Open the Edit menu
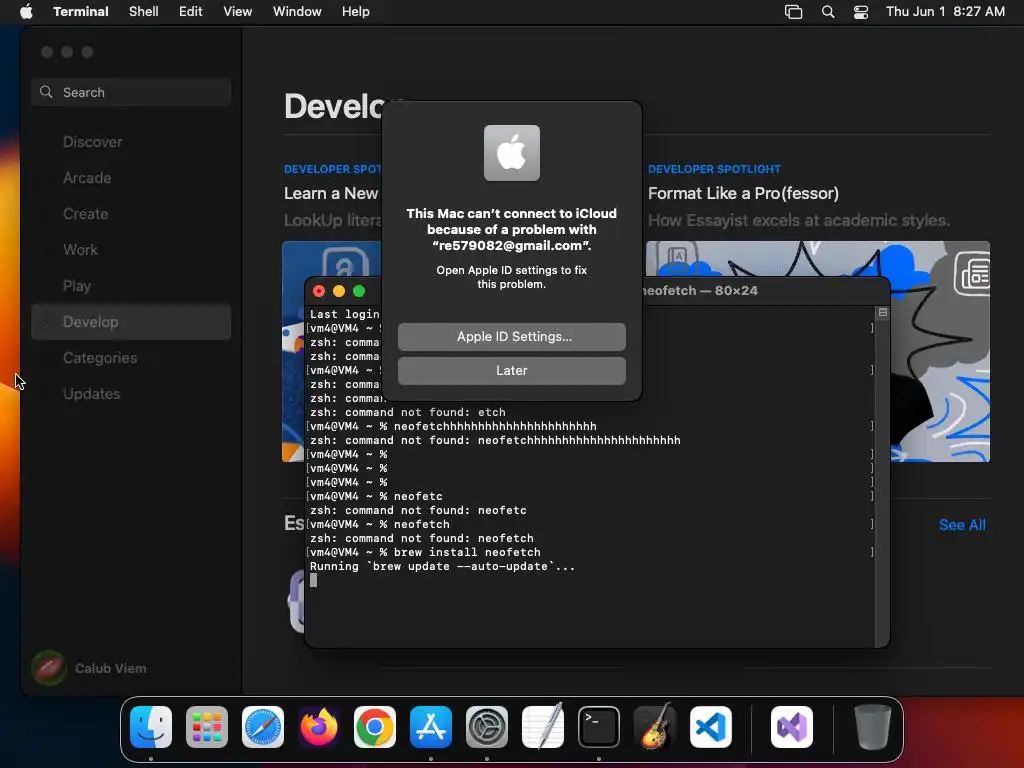 (191, 11)
